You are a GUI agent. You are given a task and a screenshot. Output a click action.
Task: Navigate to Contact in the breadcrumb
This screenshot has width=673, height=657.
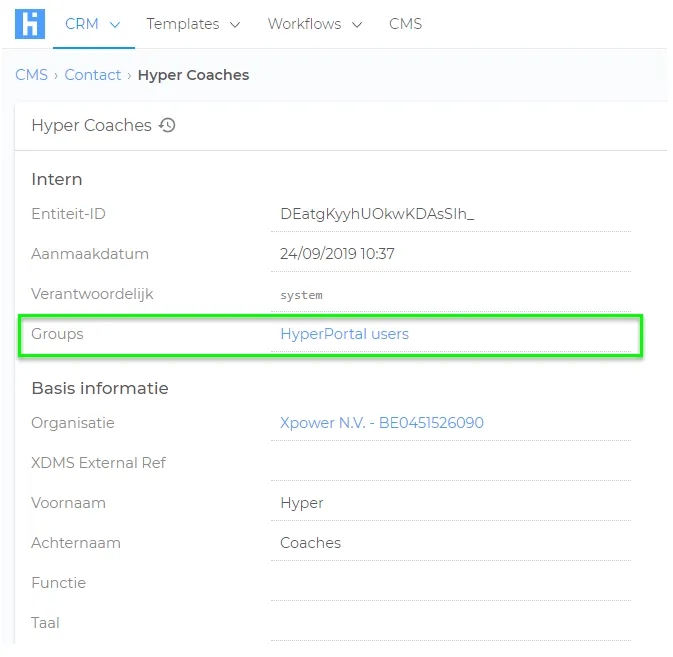(x=93, y=75)
